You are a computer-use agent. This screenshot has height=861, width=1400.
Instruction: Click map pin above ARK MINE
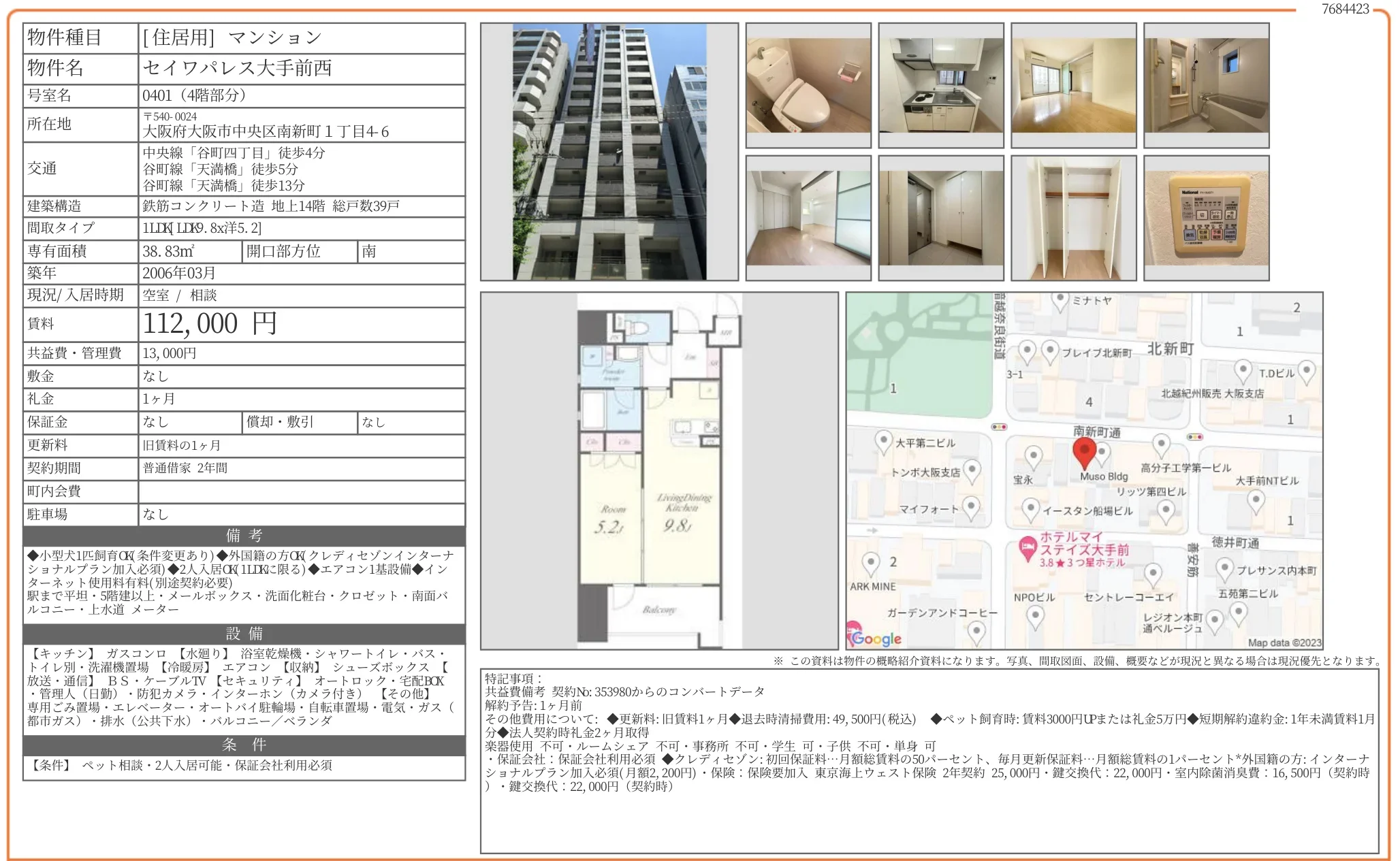(x=871, y=563)
